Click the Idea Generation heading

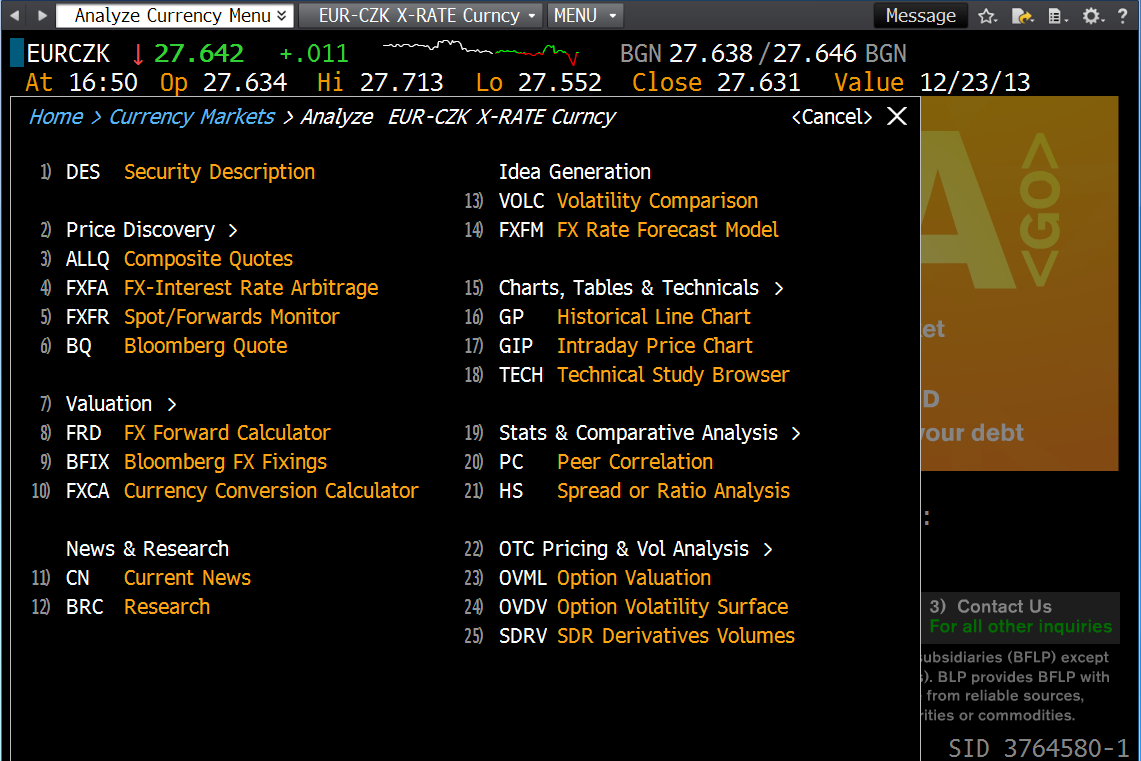pyautogui.click(x=575, y=172)
